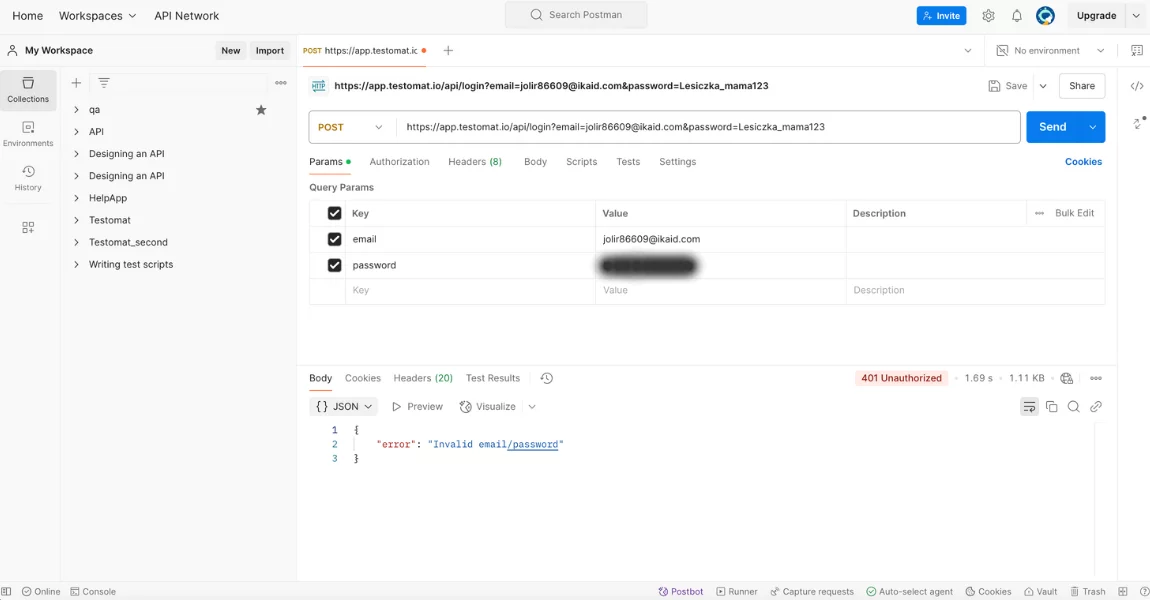Create new collection with plus icon
Viewport: 1150px width, 600px height.
(76, 83)
